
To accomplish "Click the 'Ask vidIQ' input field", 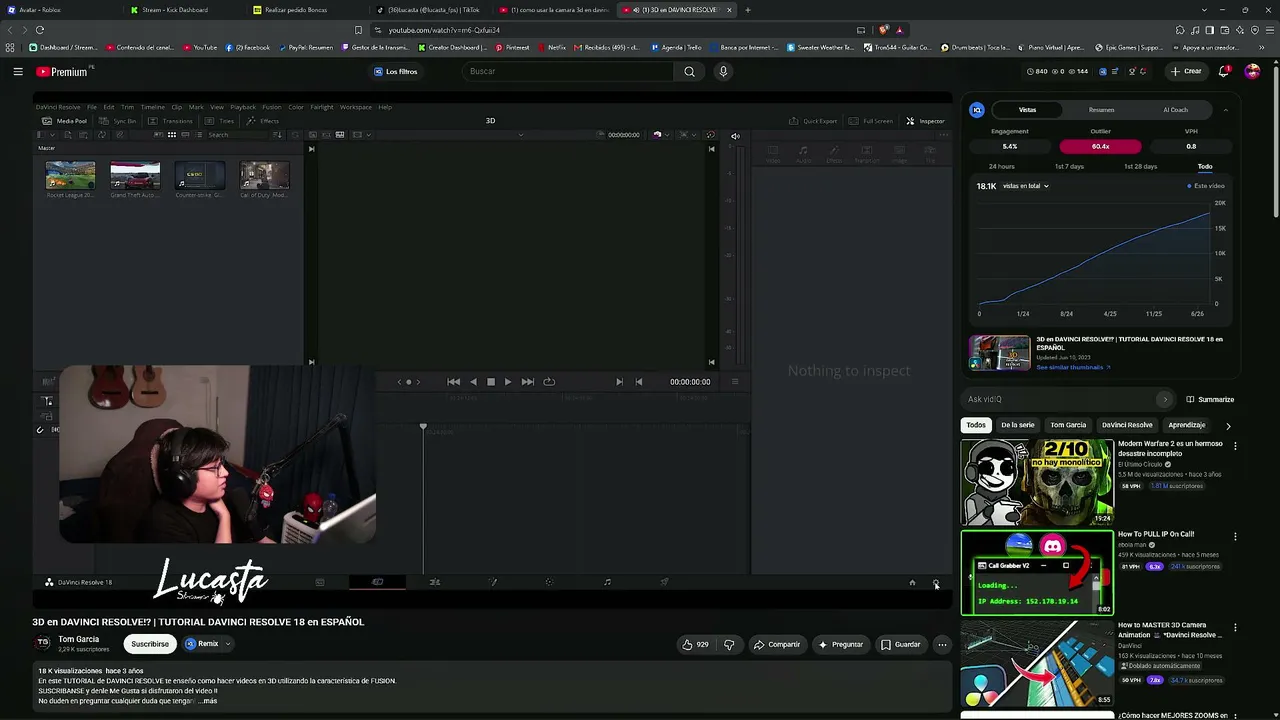I will point(1066,399).
